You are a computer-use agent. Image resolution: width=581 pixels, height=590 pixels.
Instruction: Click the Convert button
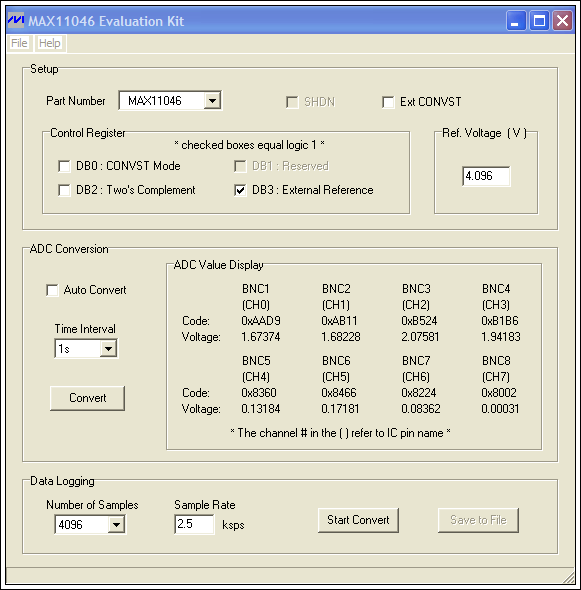click(87, 398)
